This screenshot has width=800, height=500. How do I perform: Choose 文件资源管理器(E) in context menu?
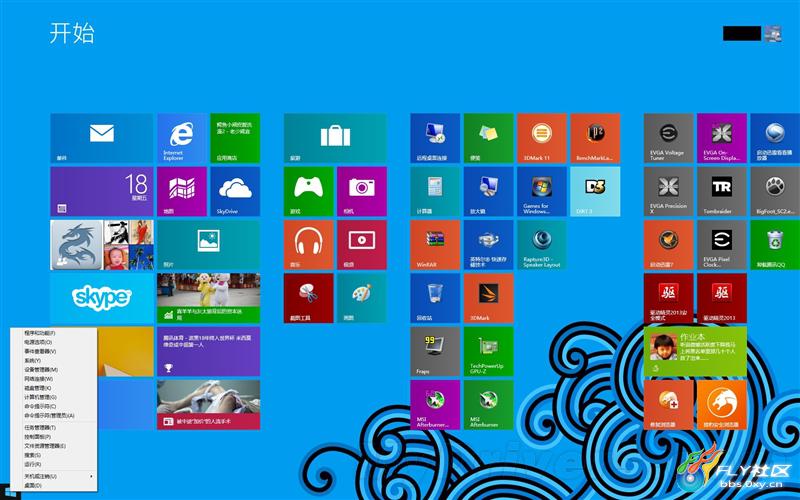click(x=54, y=446)
